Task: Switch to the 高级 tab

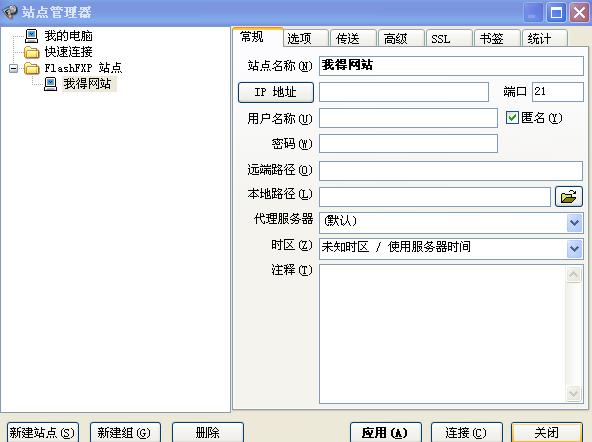Action: (x=401, y=39)
